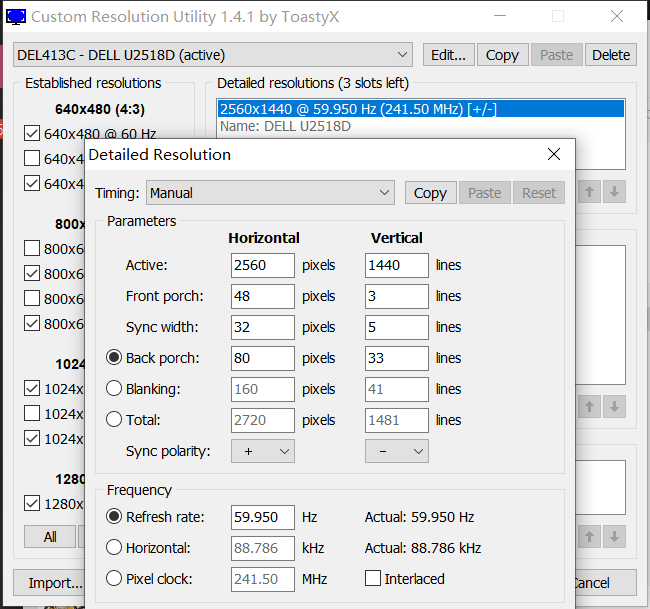Open the Timing dropdown set to Manual

[270, 193]
